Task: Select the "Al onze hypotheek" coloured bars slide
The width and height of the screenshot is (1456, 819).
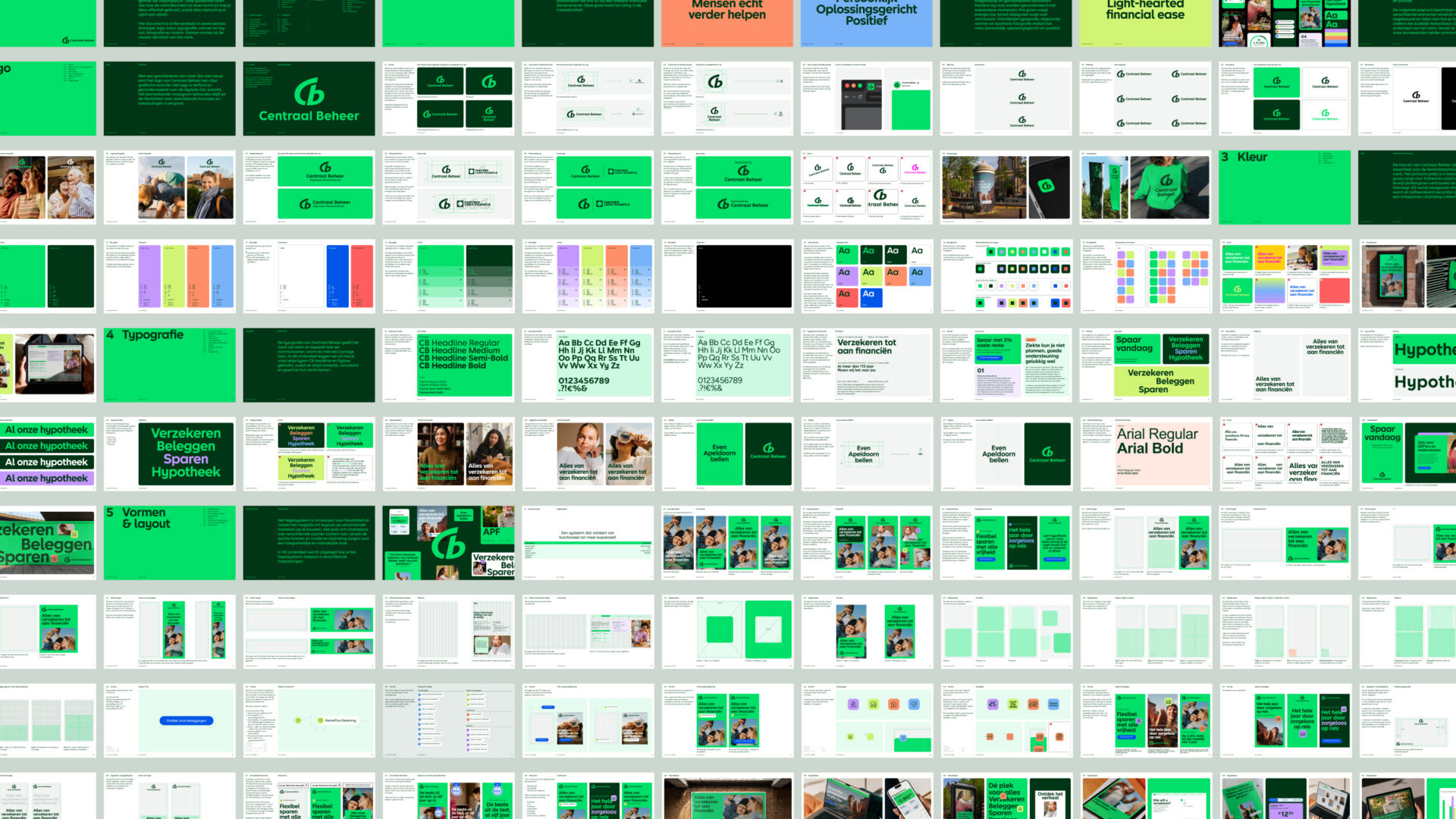Action: pyautogui.click(x=48, y=454)
